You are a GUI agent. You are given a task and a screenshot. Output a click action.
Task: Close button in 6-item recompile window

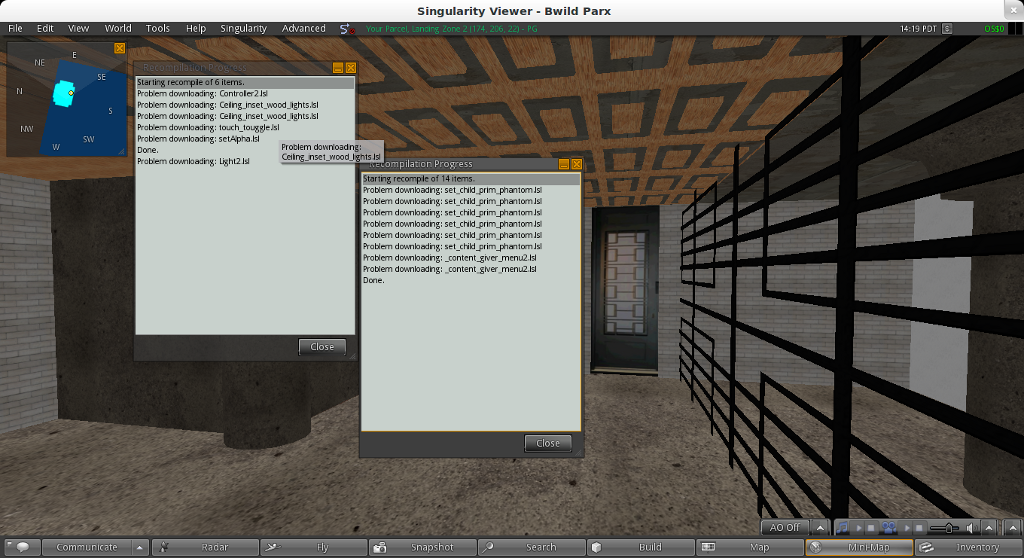click(x=322, y=347)
